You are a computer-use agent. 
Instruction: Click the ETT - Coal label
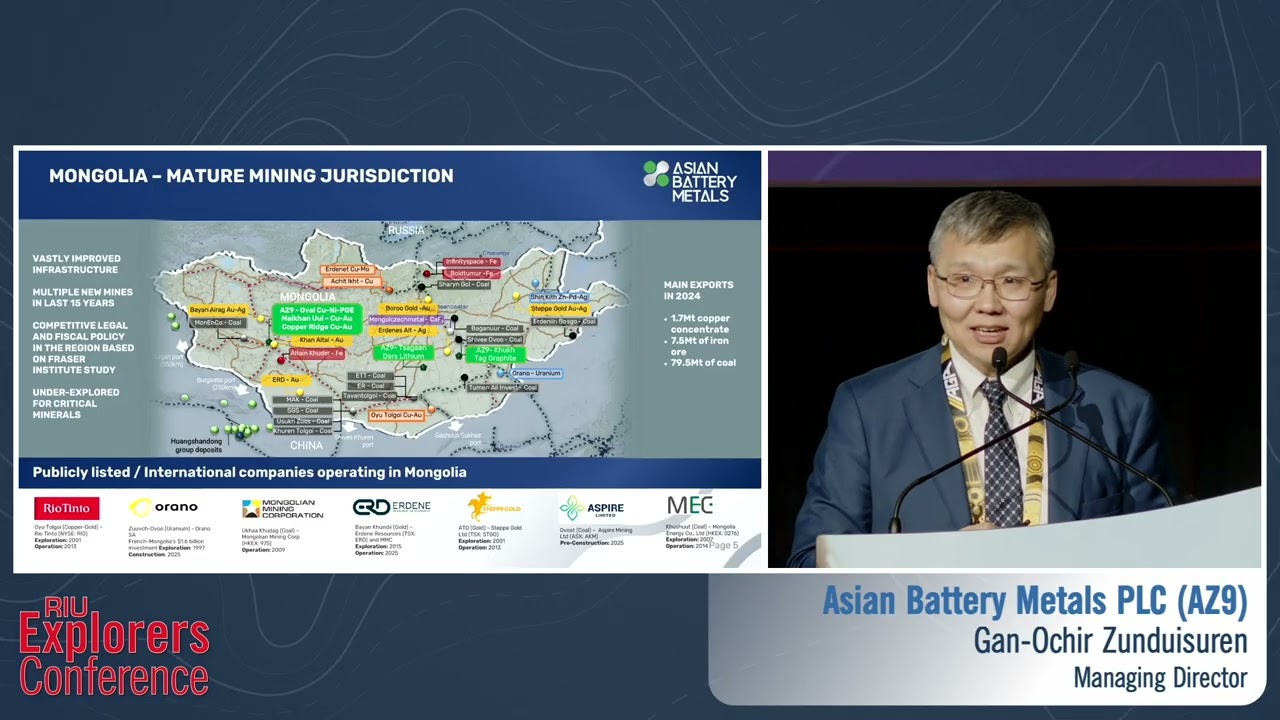[x=371, y=375]
